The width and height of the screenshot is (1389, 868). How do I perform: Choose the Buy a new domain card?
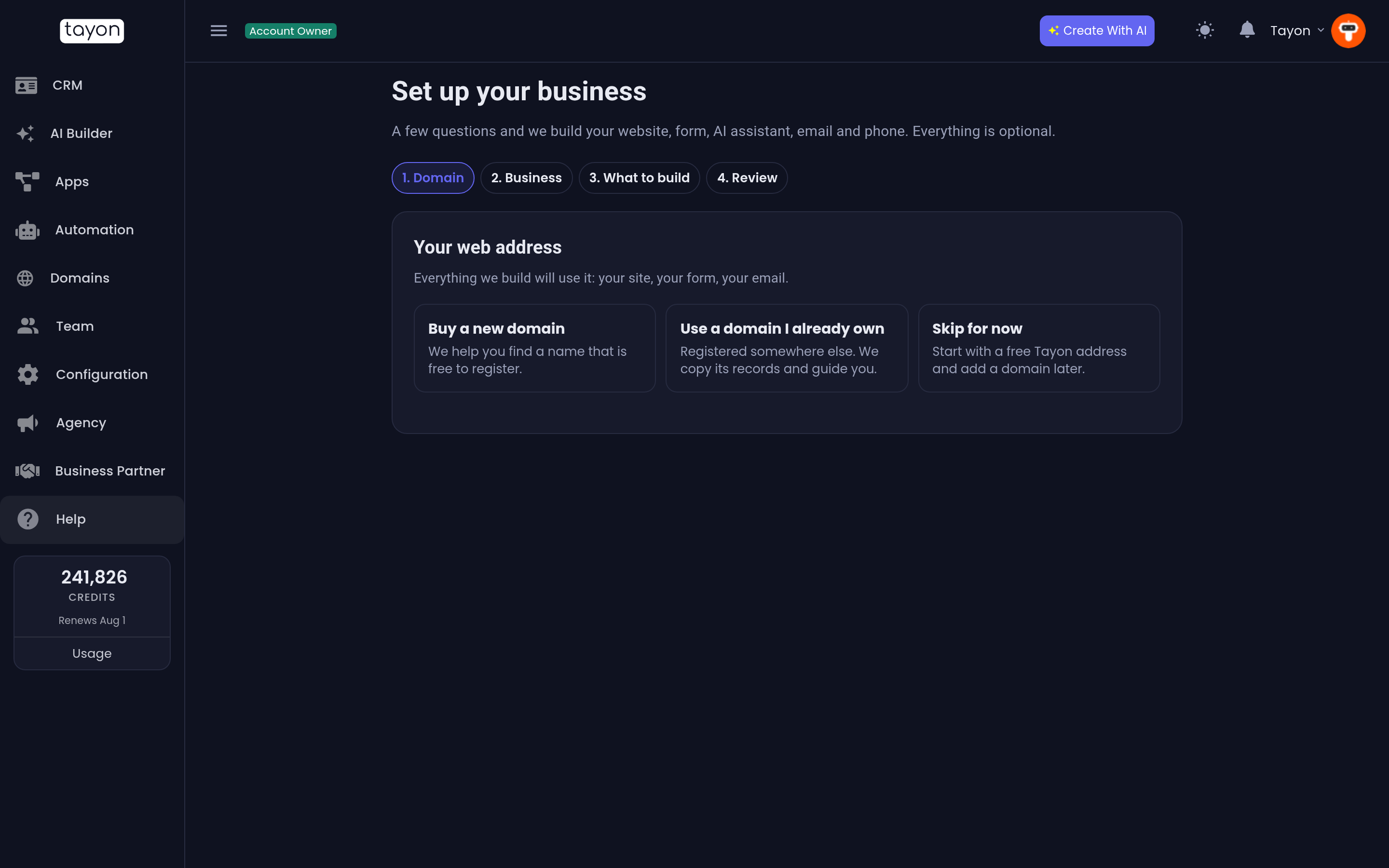tap(535, 349)
